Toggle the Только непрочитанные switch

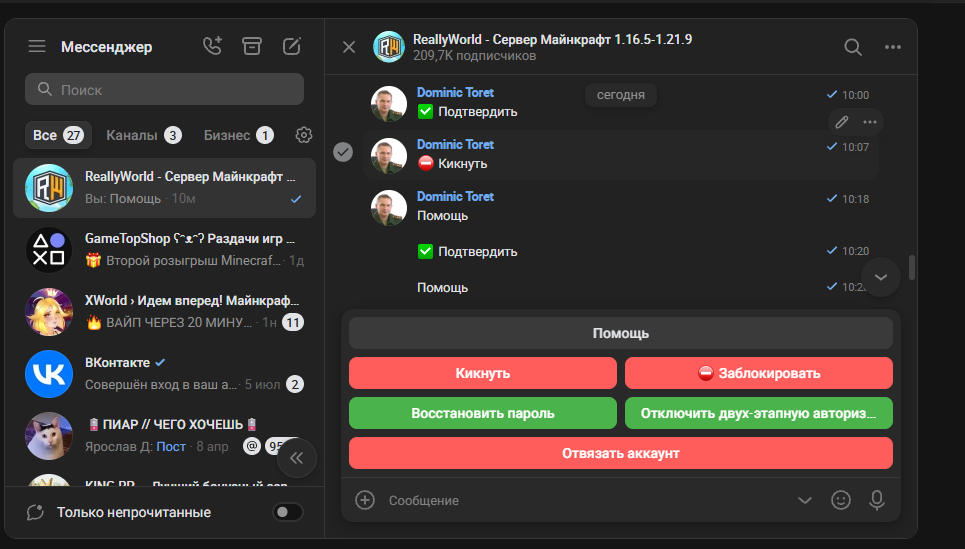coord(287,511)
